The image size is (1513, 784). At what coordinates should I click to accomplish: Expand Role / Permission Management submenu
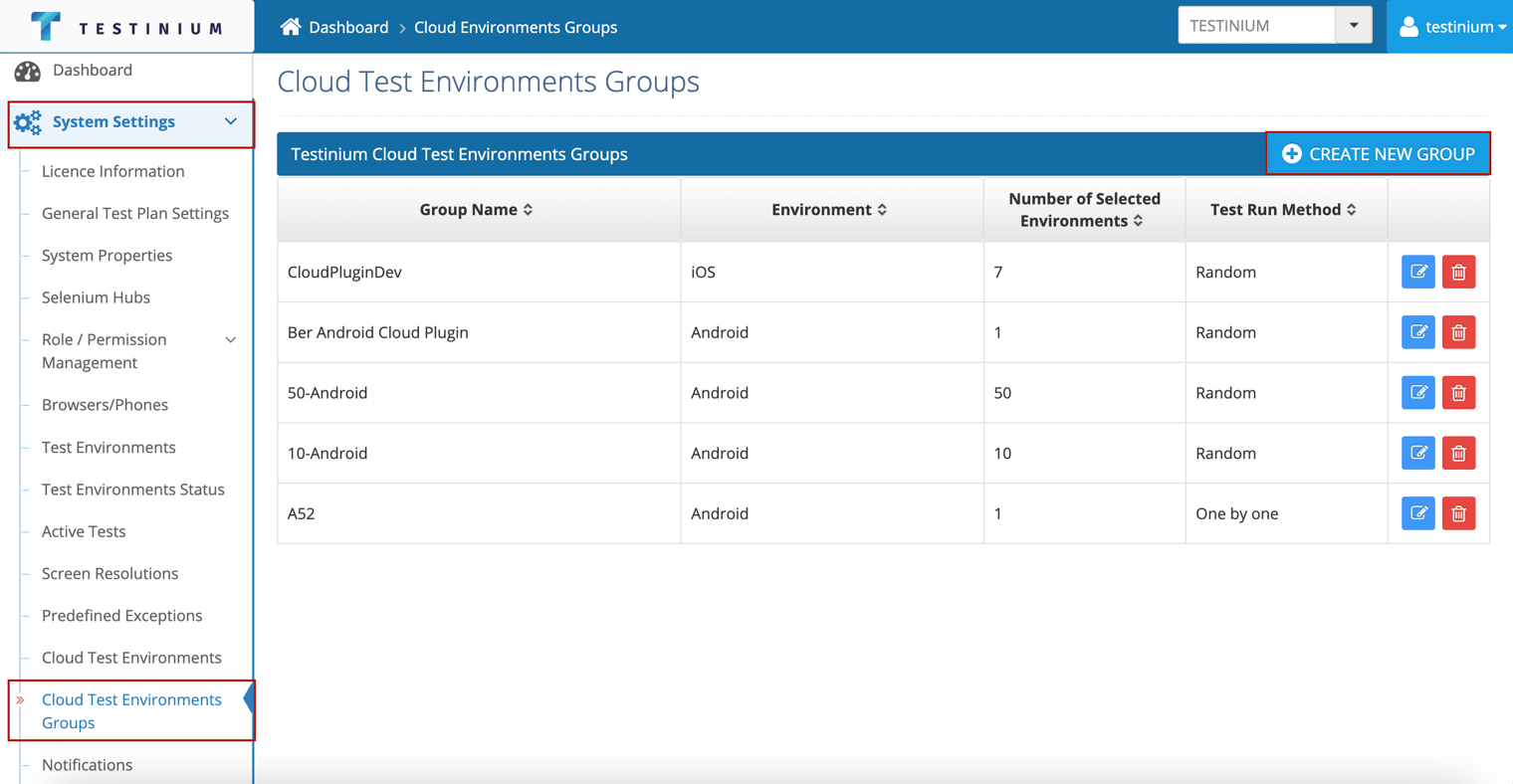tap(231, 340)
